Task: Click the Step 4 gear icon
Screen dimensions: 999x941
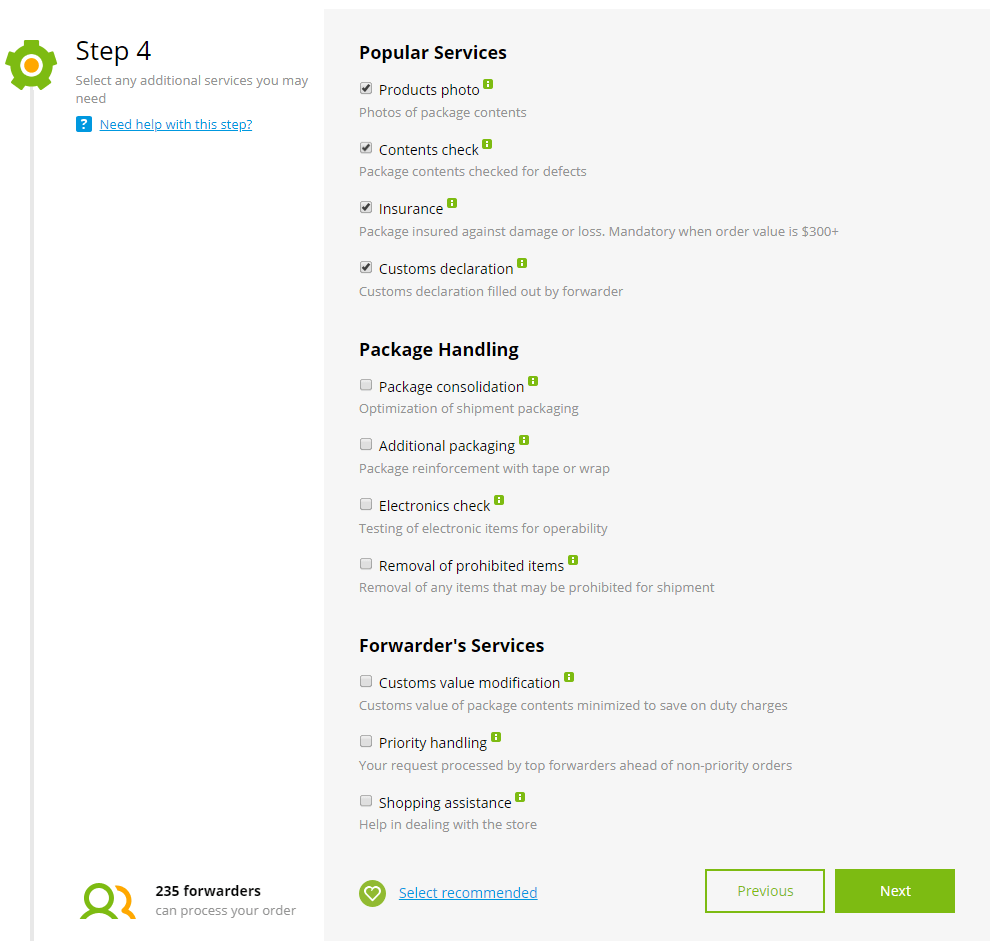Action: click(x=31, y=65)
